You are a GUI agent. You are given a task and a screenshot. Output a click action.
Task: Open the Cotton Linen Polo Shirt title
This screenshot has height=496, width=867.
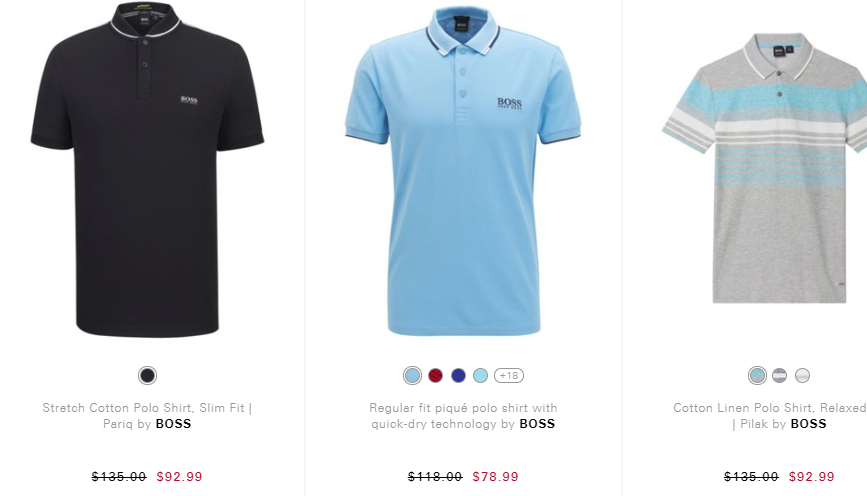click(x=770, y=416)
